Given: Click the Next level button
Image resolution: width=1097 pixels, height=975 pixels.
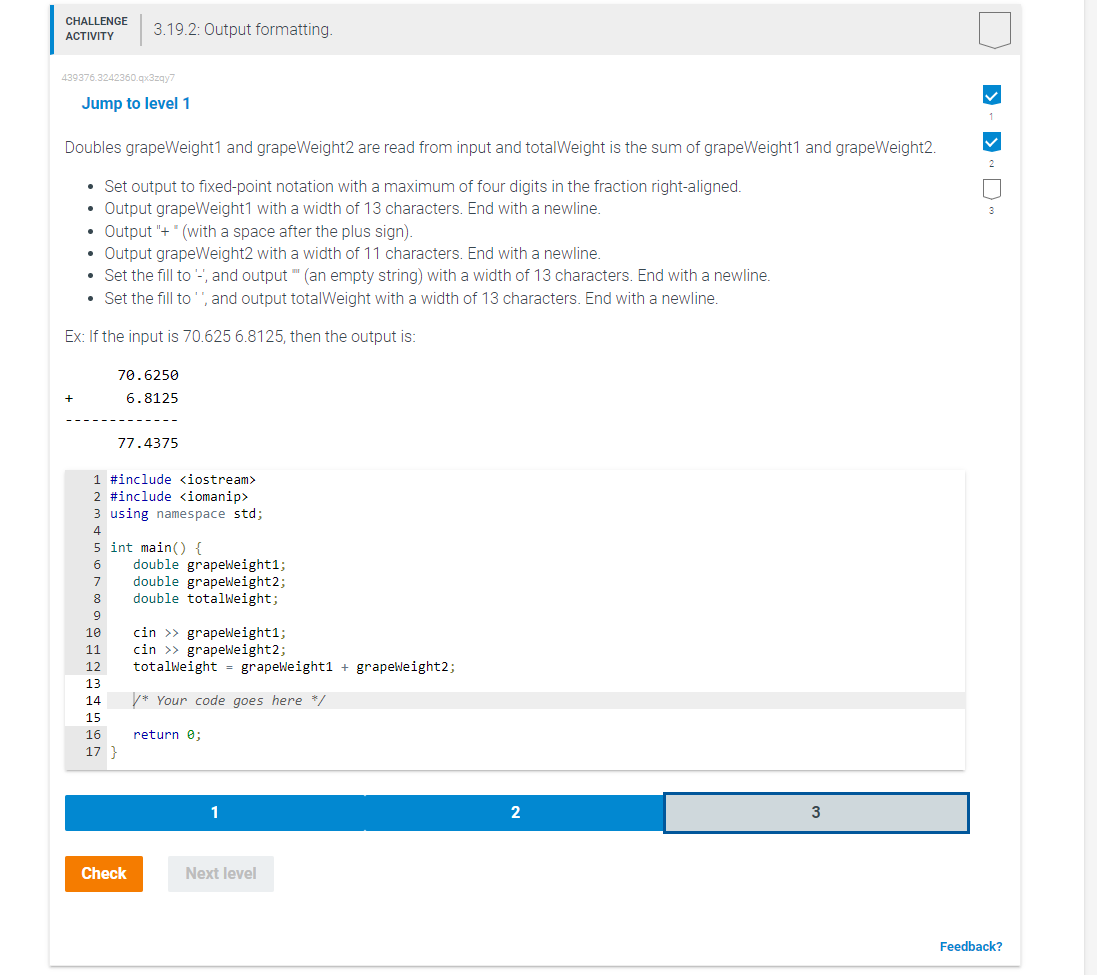Looking at the screenshot, I should (220, 874).
